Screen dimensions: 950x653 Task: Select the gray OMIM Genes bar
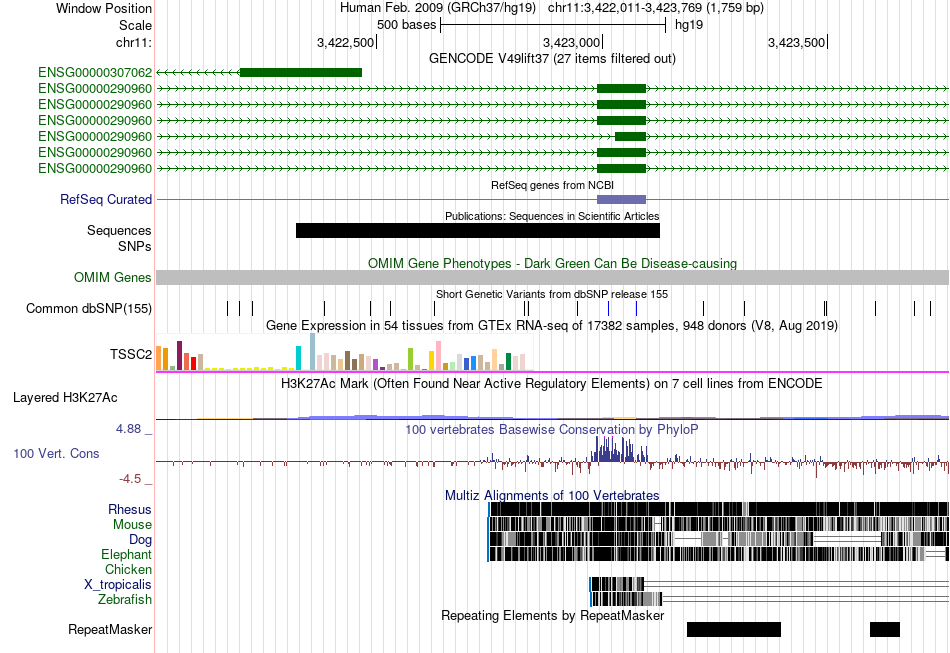click(553, 277)
